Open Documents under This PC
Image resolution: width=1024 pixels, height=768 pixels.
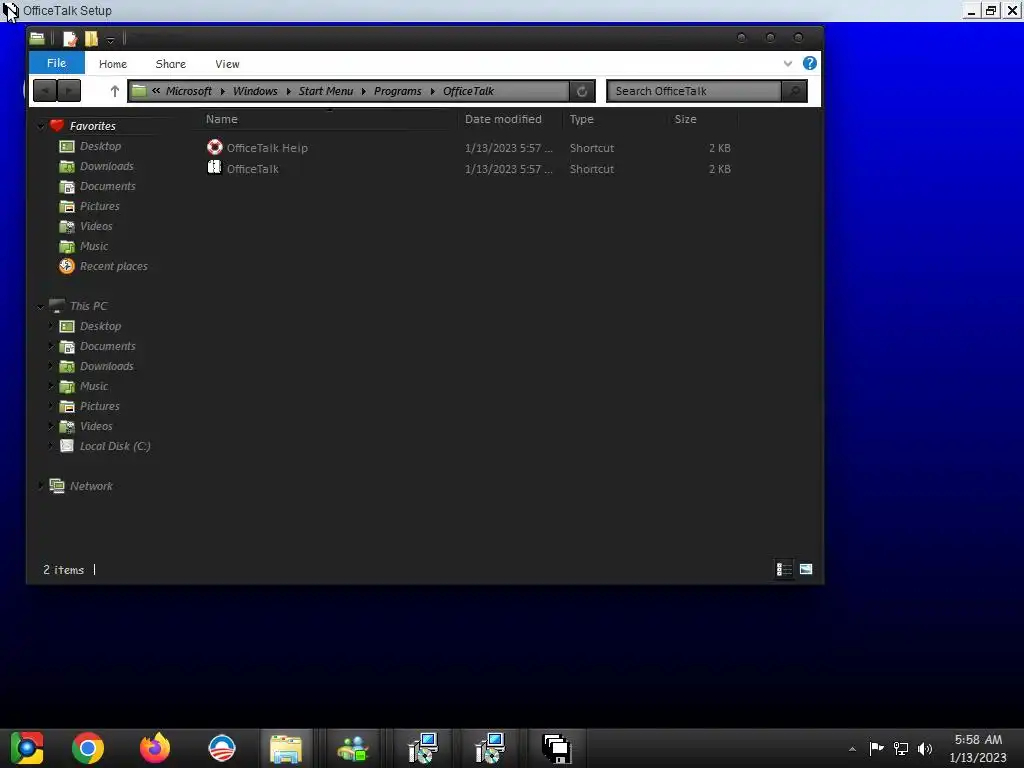pos(108,346)
